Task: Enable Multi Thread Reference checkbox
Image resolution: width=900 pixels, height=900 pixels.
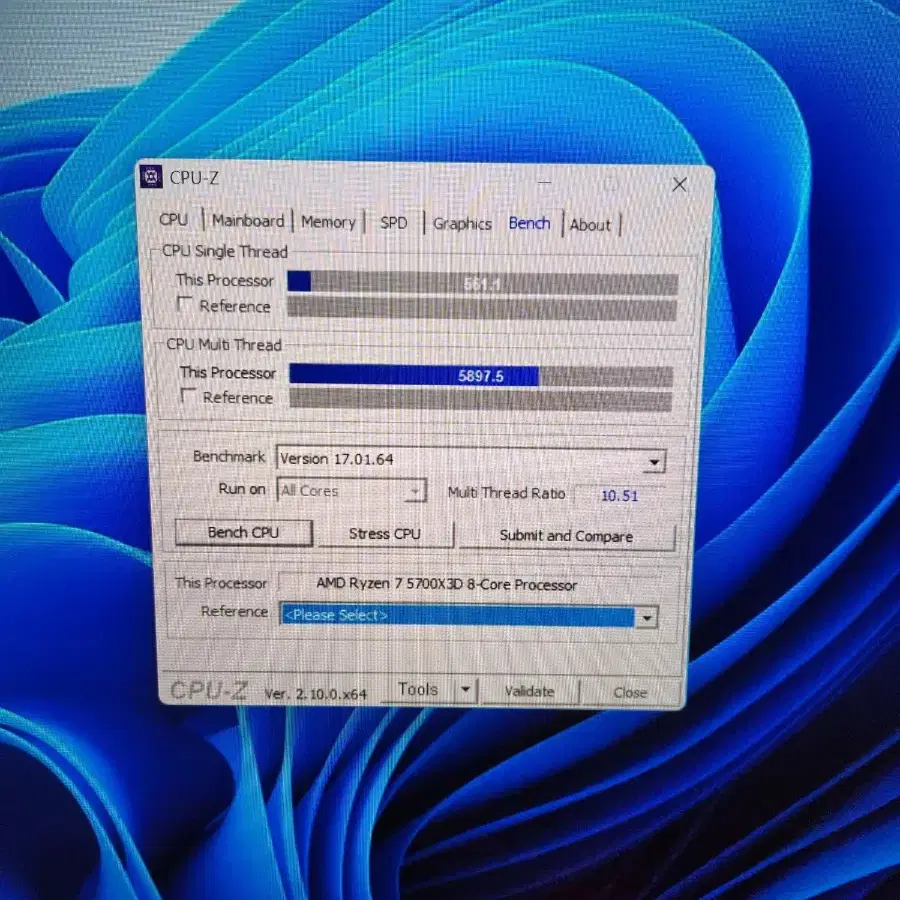Action: tap(188, 395)
